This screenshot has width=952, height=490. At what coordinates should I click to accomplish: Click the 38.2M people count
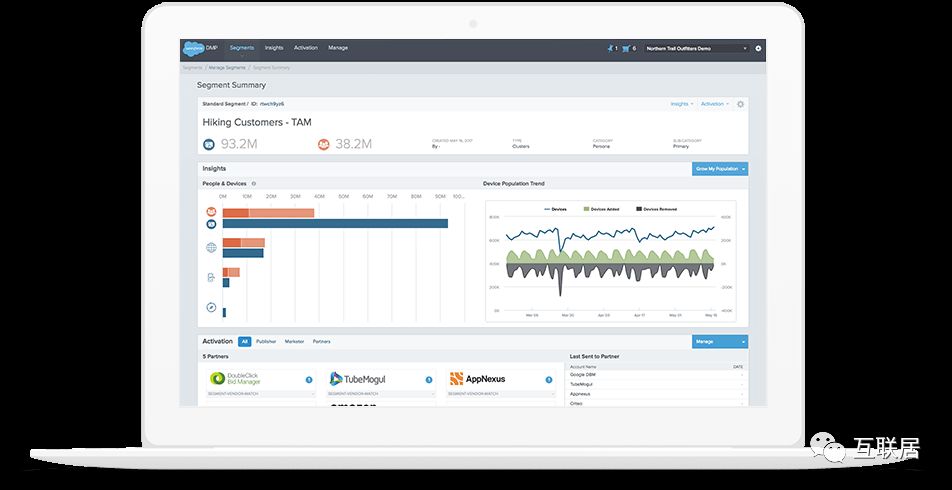pyautogui.click(x=353, y=145)
